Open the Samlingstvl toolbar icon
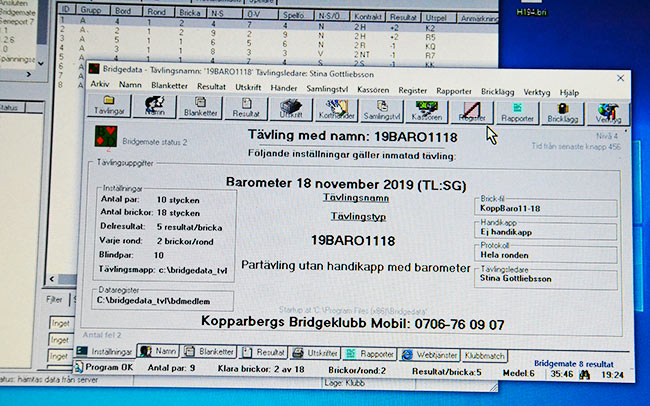650x406 pixels. tap(382, 111)
